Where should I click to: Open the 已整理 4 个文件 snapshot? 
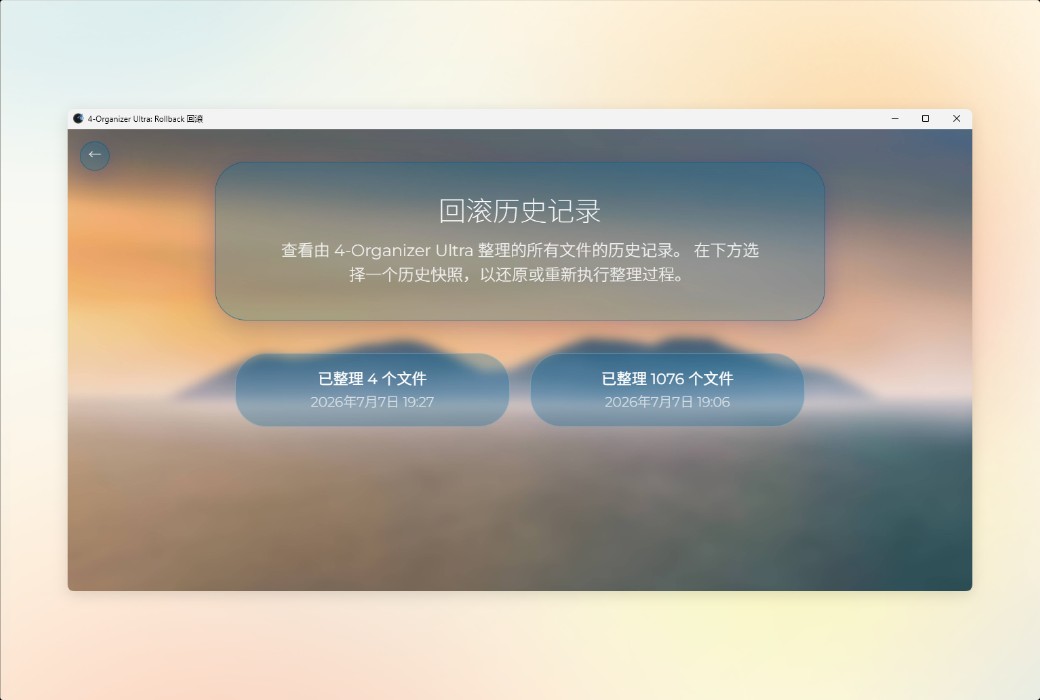coord(372,389)
